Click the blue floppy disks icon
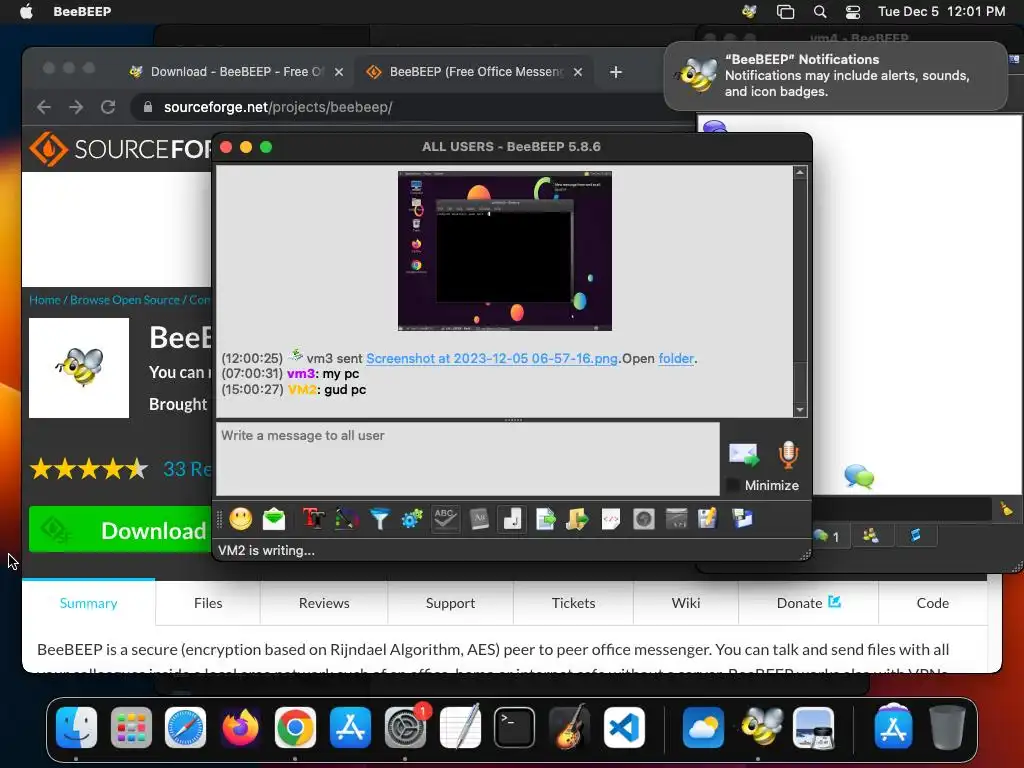This screenshot has width=1024, height=768. [742, 519]
